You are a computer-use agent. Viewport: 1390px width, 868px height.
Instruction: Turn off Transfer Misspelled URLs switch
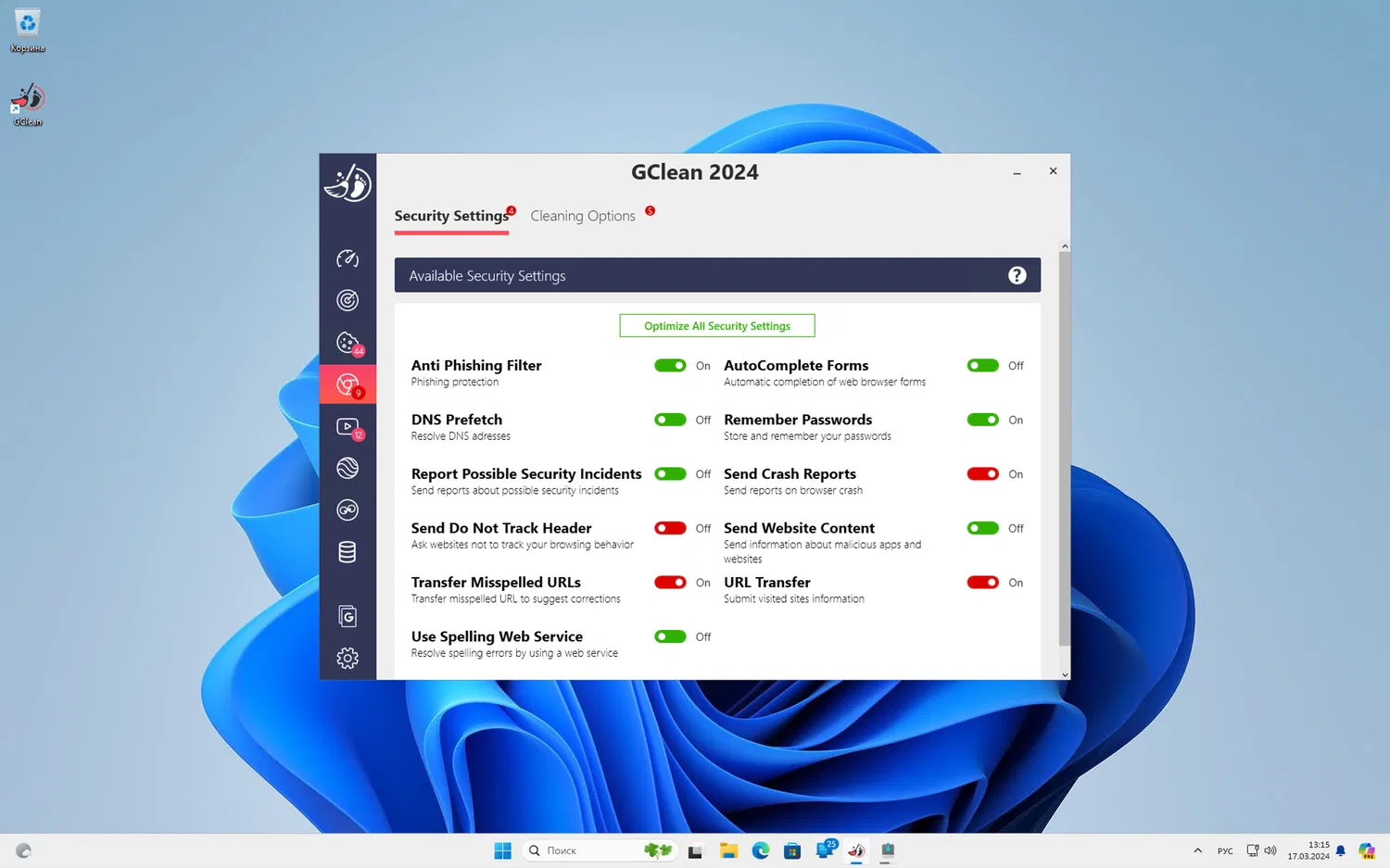coord(670,583)
